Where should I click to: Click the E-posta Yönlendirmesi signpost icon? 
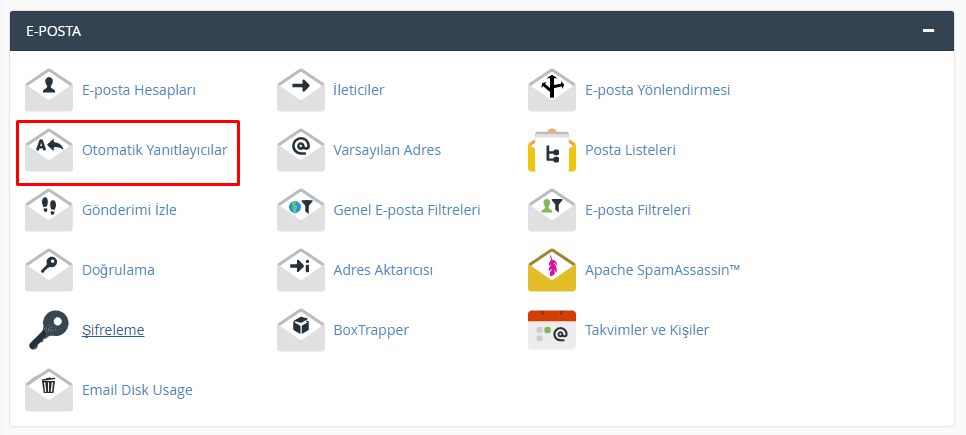coord(552,90)
